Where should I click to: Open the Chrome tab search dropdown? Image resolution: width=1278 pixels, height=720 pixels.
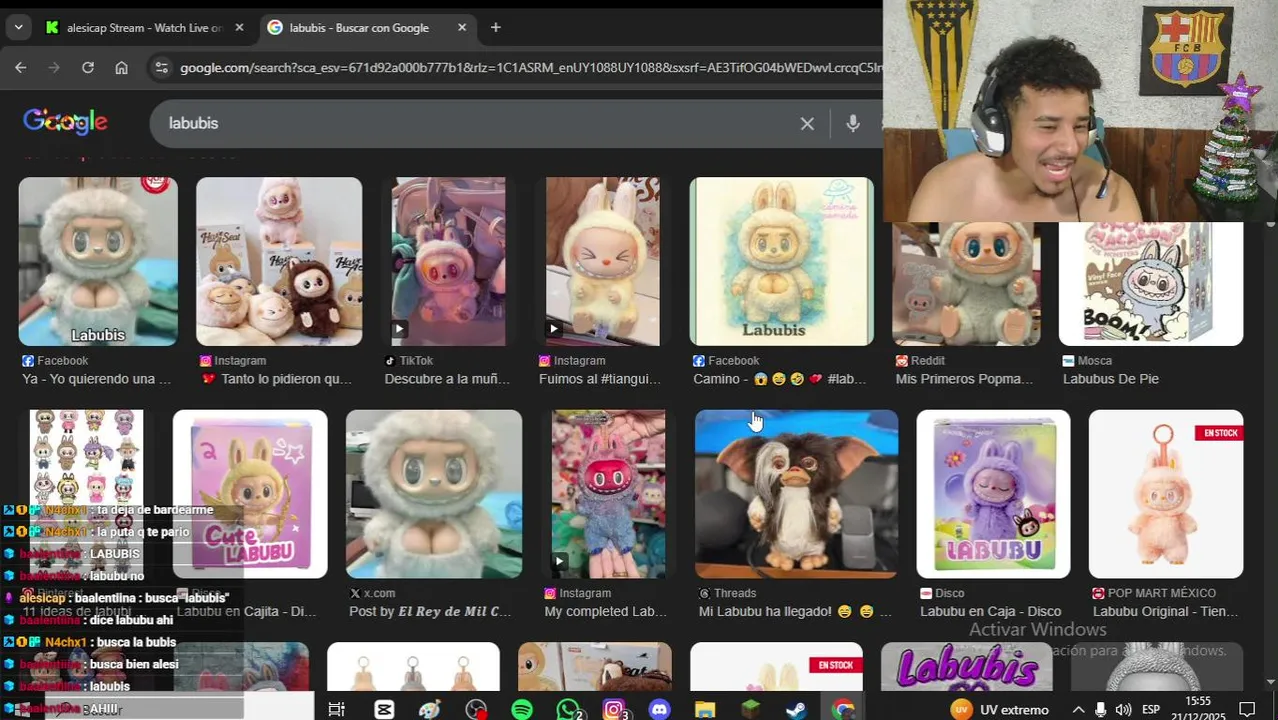18,27
